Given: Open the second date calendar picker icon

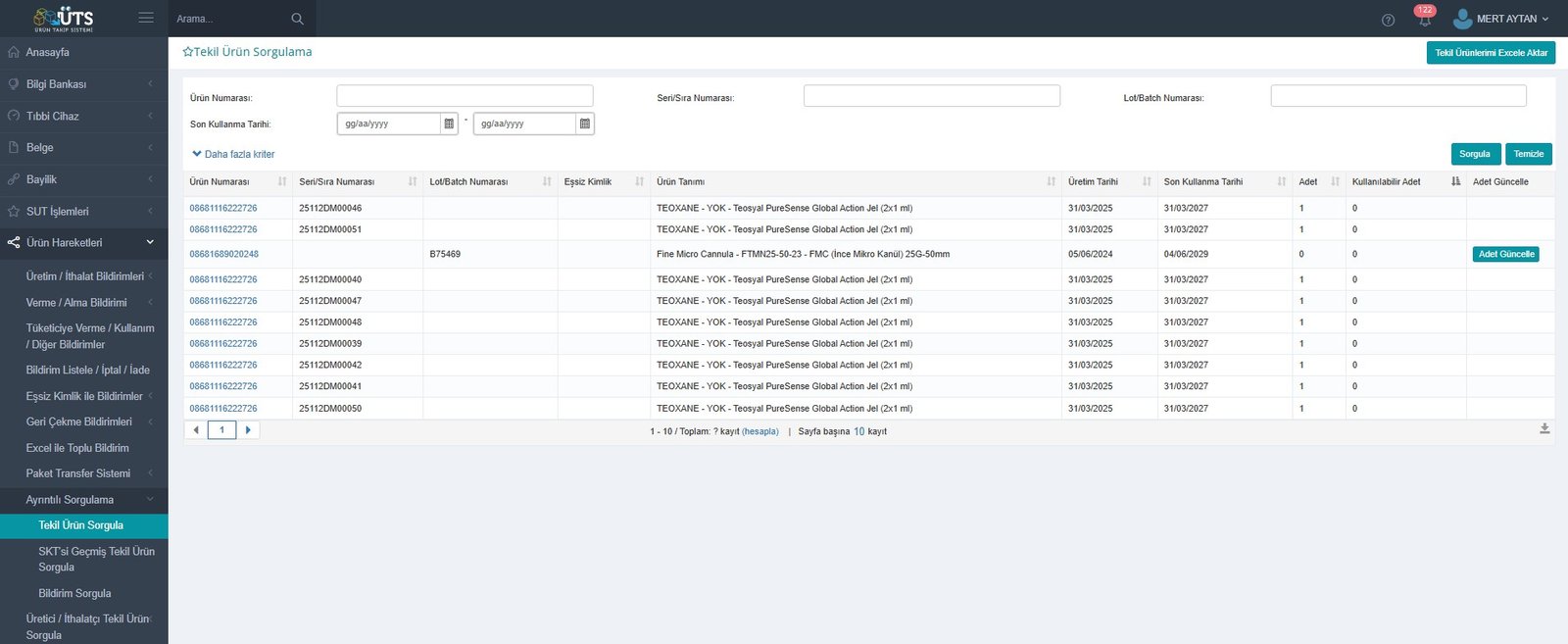Looking at the screenshot, I should pyautogui.click(x=585, y=124).
